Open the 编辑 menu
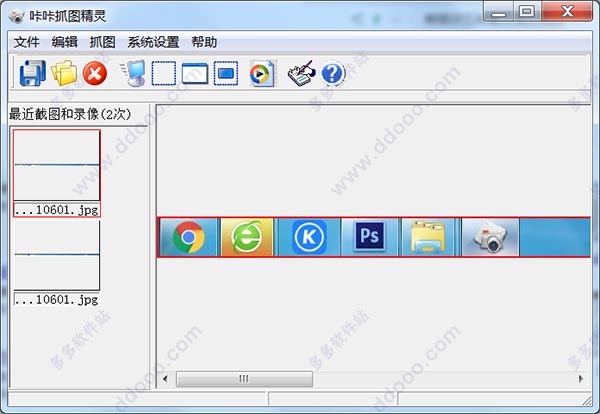Image resolution: width=600 pixels, height=414 pixels. click(65, 42)
